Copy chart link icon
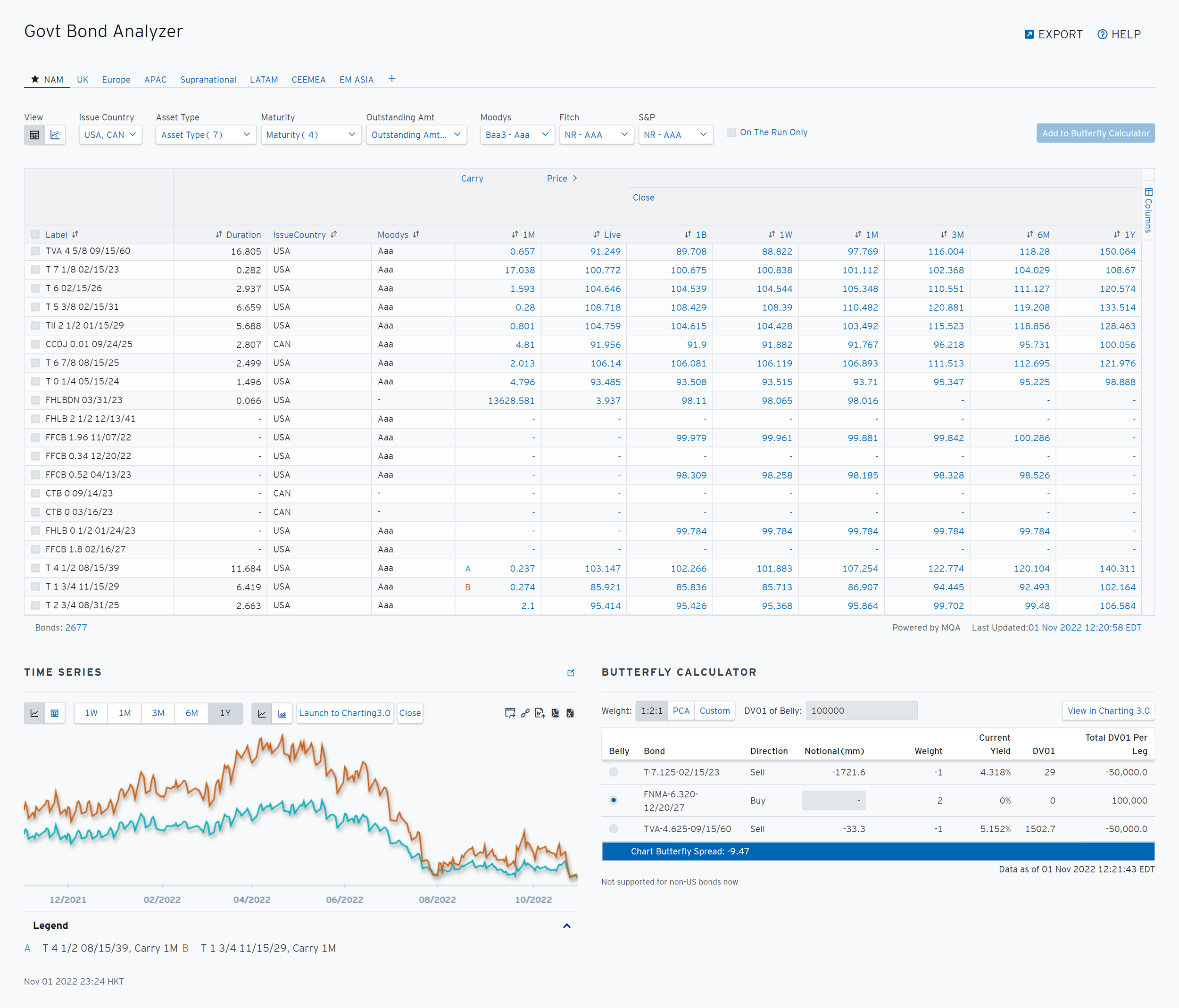The image size is (1179, 1008). point(525,713)
